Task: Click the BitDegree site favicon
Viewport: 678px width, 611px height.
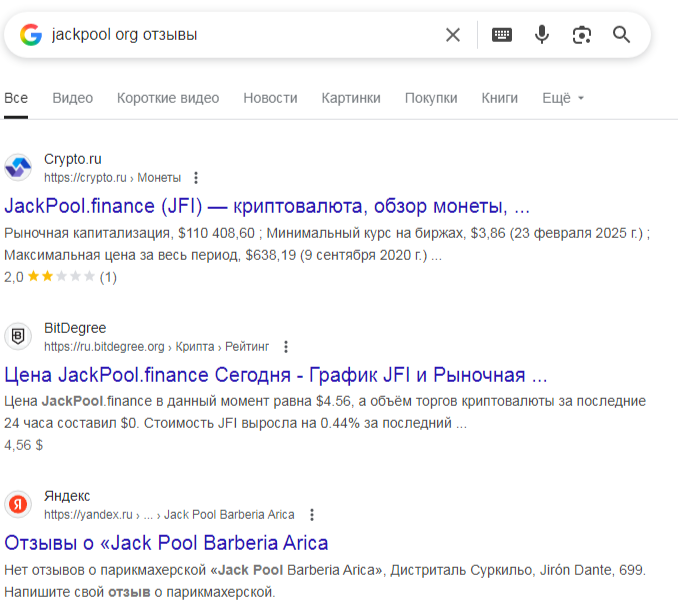Action: tap(19, 337)
